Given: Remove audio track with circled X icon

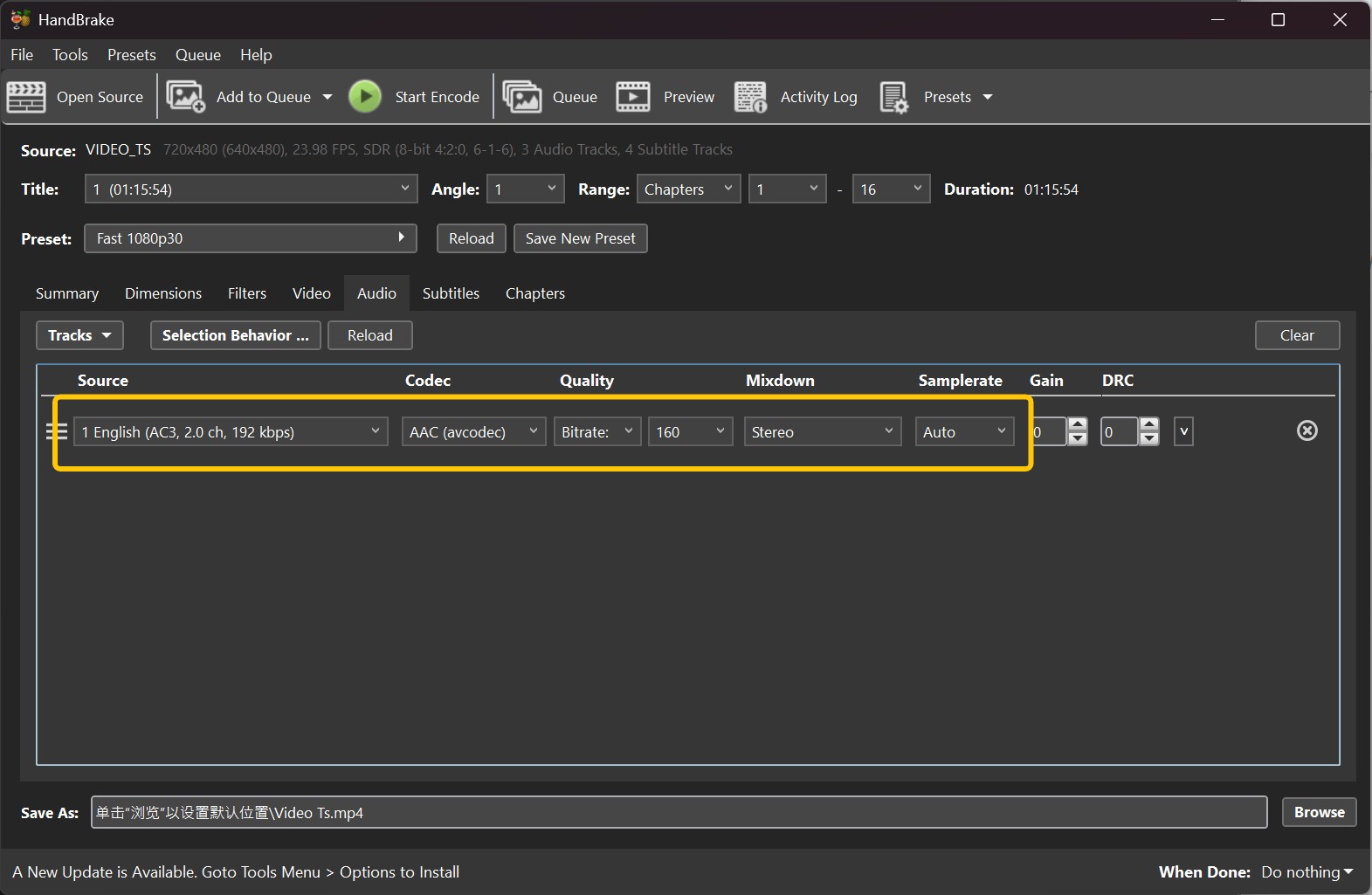Looking at the screenshot, I should click(1307, 430).
